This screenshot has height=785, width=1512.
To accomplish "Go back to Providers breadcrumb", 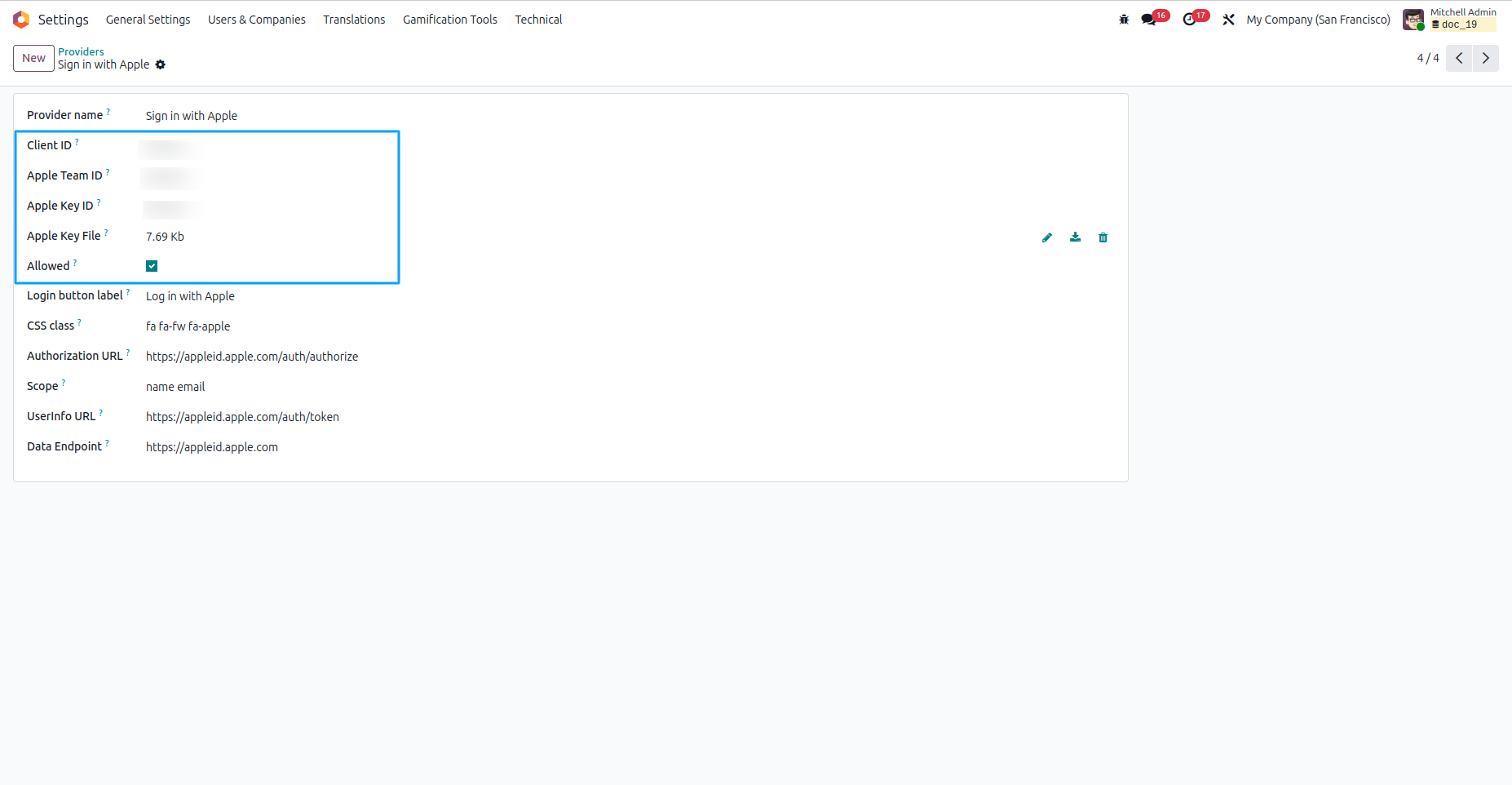I will (x=81, y=51).
